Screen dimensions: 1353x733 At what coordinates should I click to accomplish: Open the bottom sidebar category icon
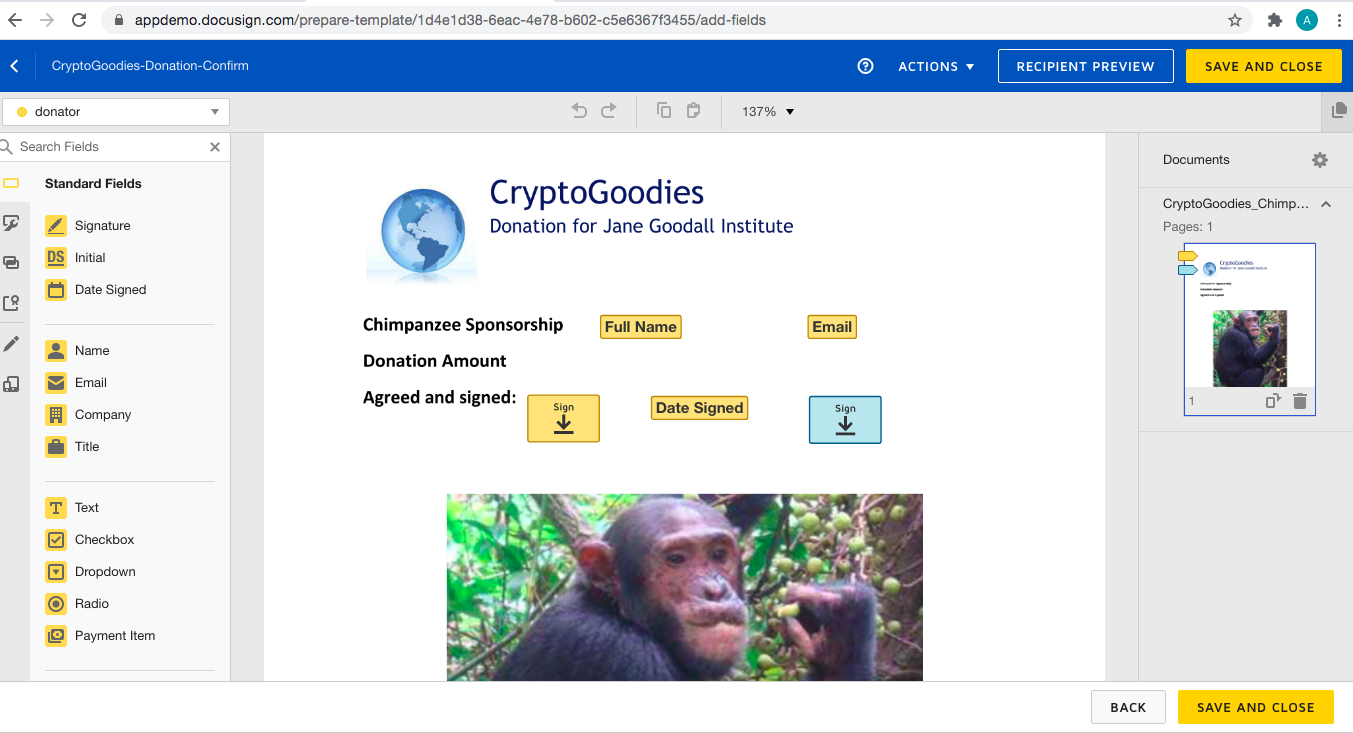pyautogui.click(x=11, y=384)
